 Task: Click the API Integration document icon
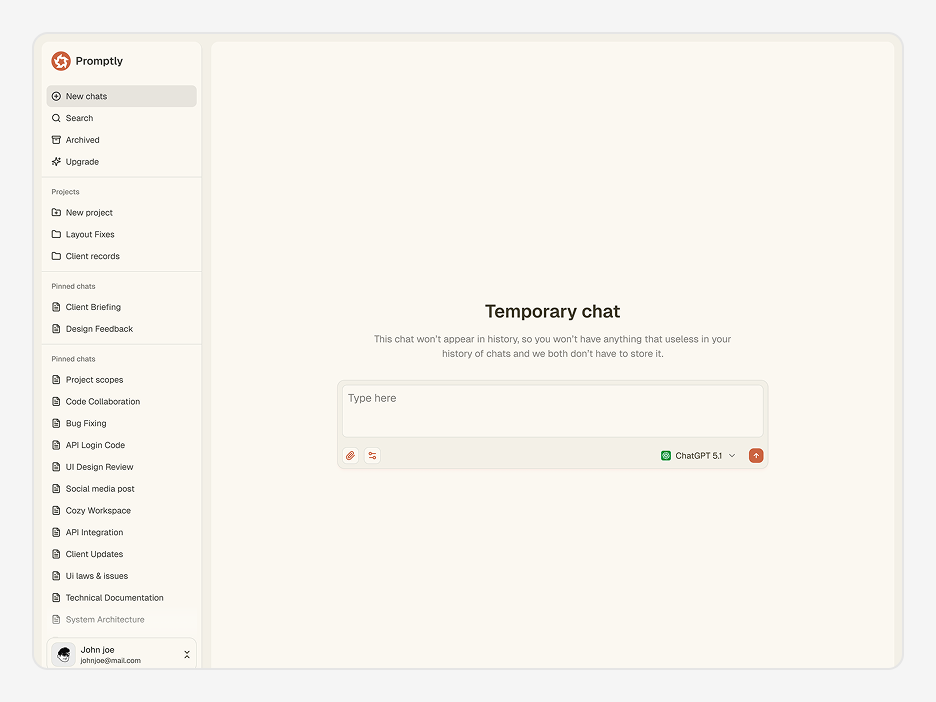coord(56,532)
